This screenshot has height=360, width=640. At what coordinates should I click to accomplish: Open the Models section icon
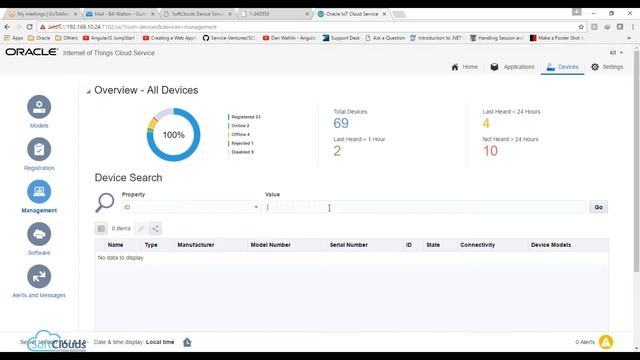click(x=39, y=107)
